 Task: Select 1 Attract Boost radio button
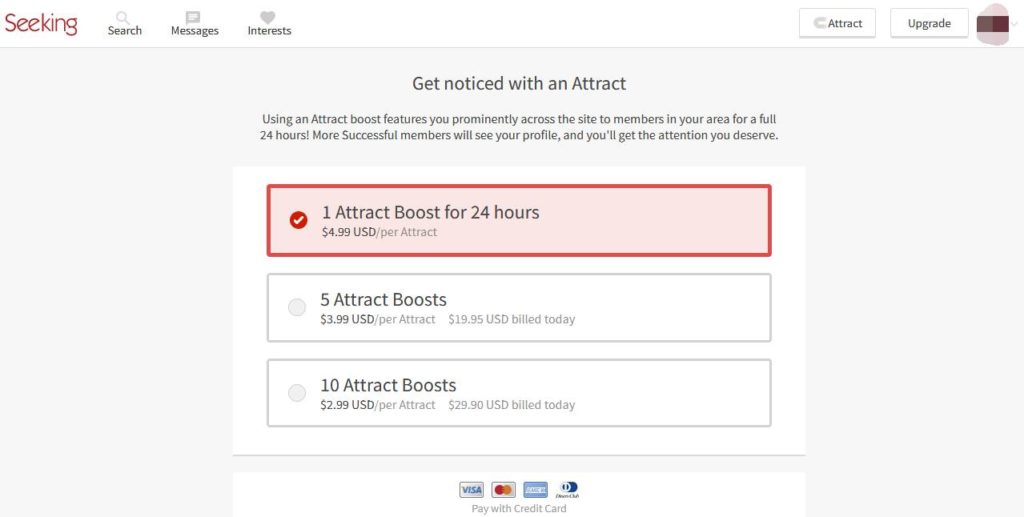point(298,221)
